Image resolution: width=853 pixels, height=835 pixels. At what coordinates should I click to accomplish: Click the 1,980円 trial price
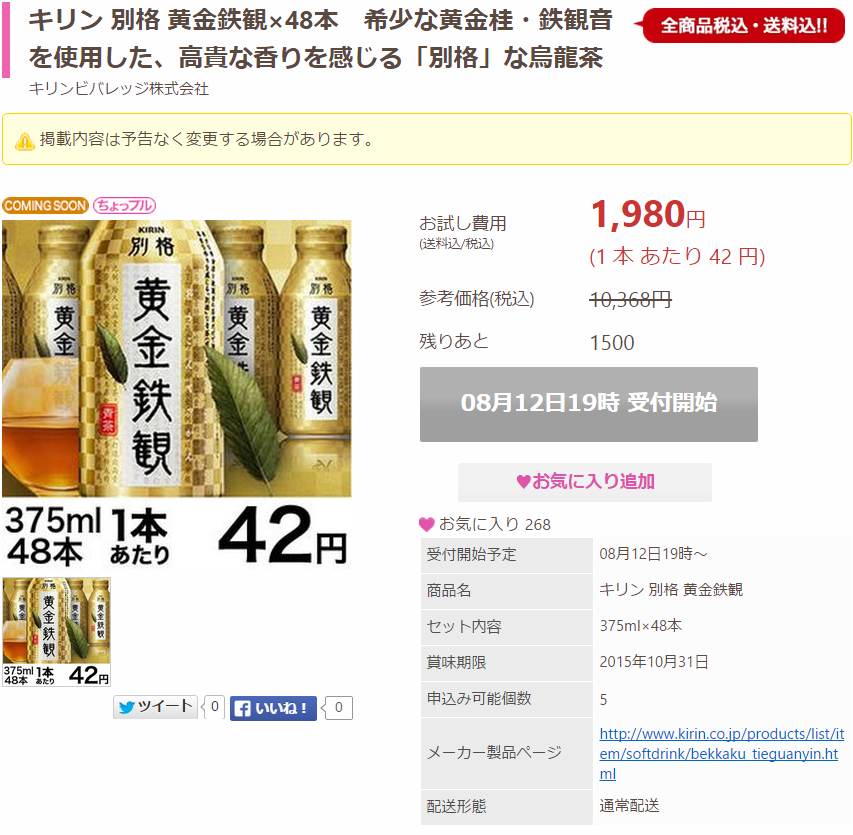coord(648,214)
